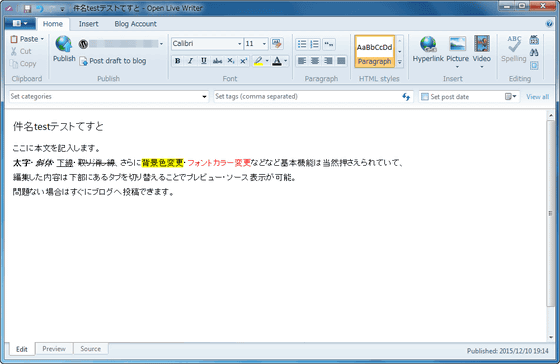Toggle Bold formatting
560x364 pixels.
pos(177,61)
